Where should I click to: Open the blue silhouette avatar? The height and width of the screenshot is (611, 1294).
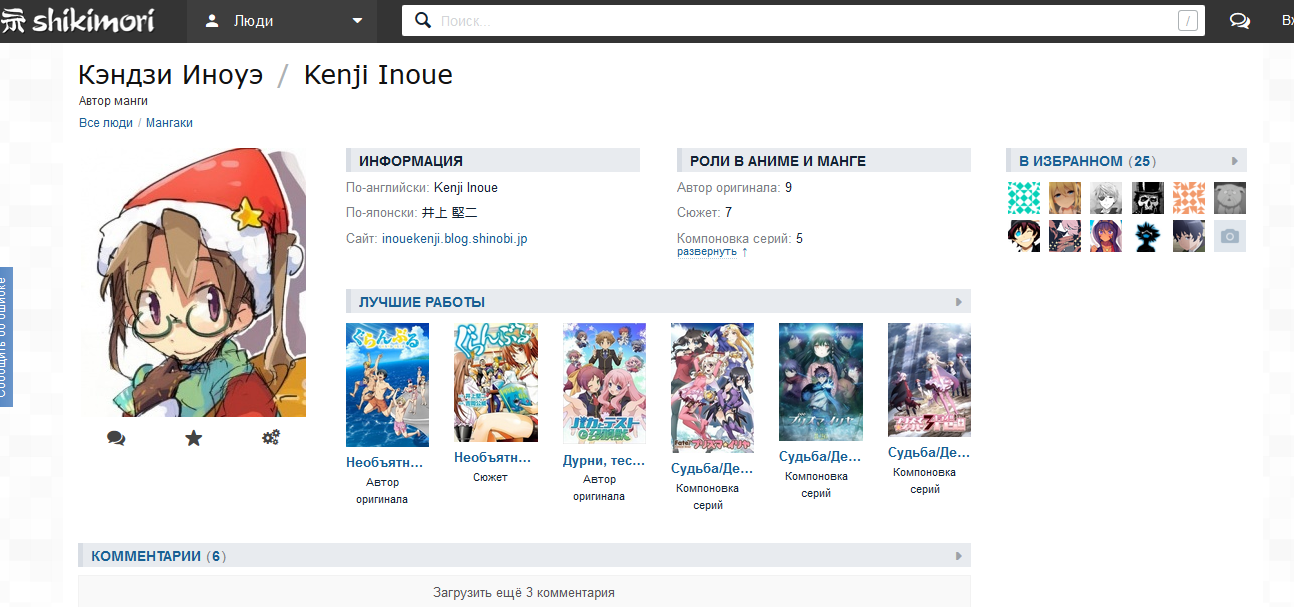point(1148,236)
